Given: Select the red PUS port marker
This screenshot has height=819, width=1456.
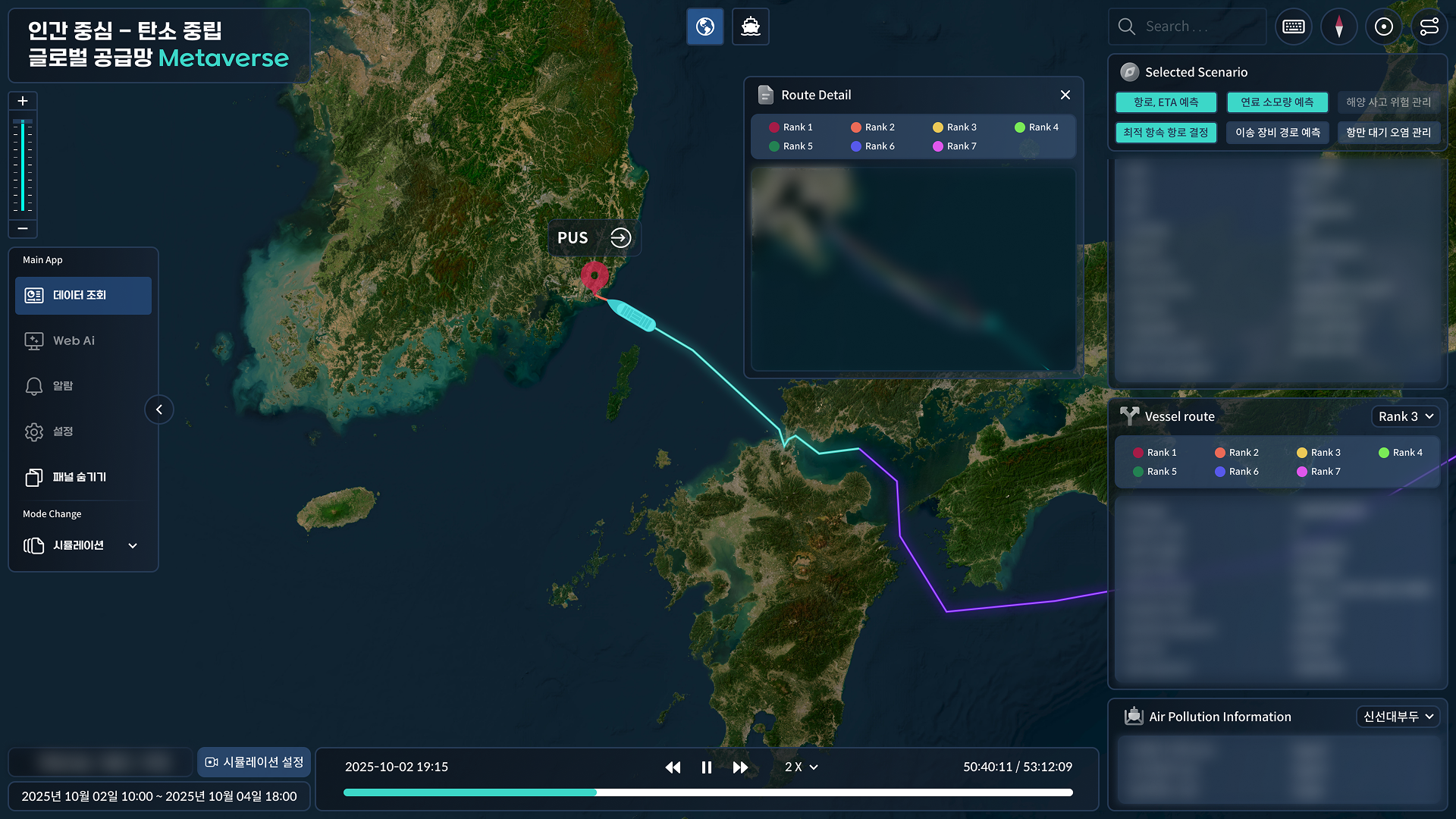Looking at the screenshot, I should (x=595, y=276).
